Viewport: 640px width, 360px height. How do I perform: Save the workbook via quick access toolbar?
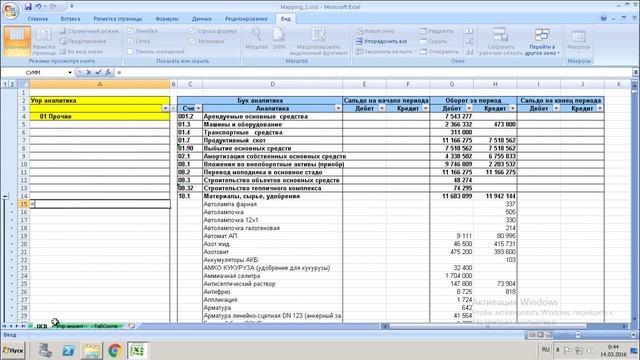(28, 7)
